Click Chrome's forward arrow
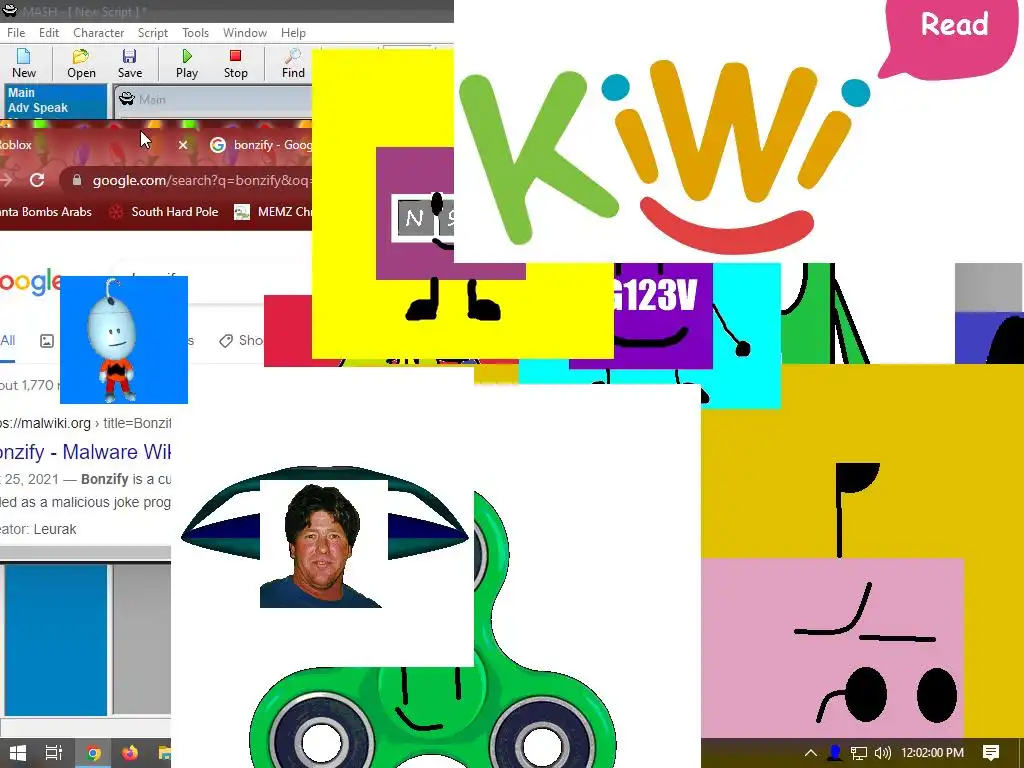Screen dimensions: 1024x768 pyautogui.click(x=7, y=180)
